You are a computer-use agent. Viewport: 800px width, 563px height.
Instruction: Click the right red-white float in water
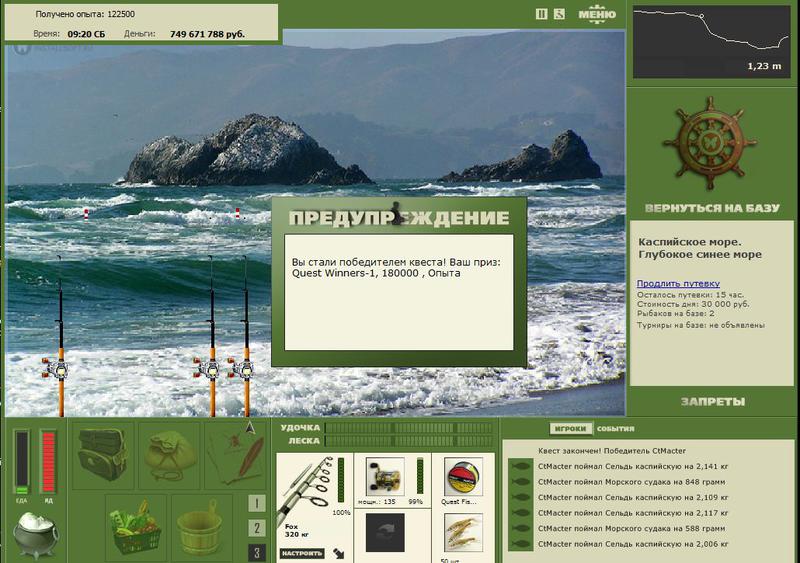[x=237, y=213]
